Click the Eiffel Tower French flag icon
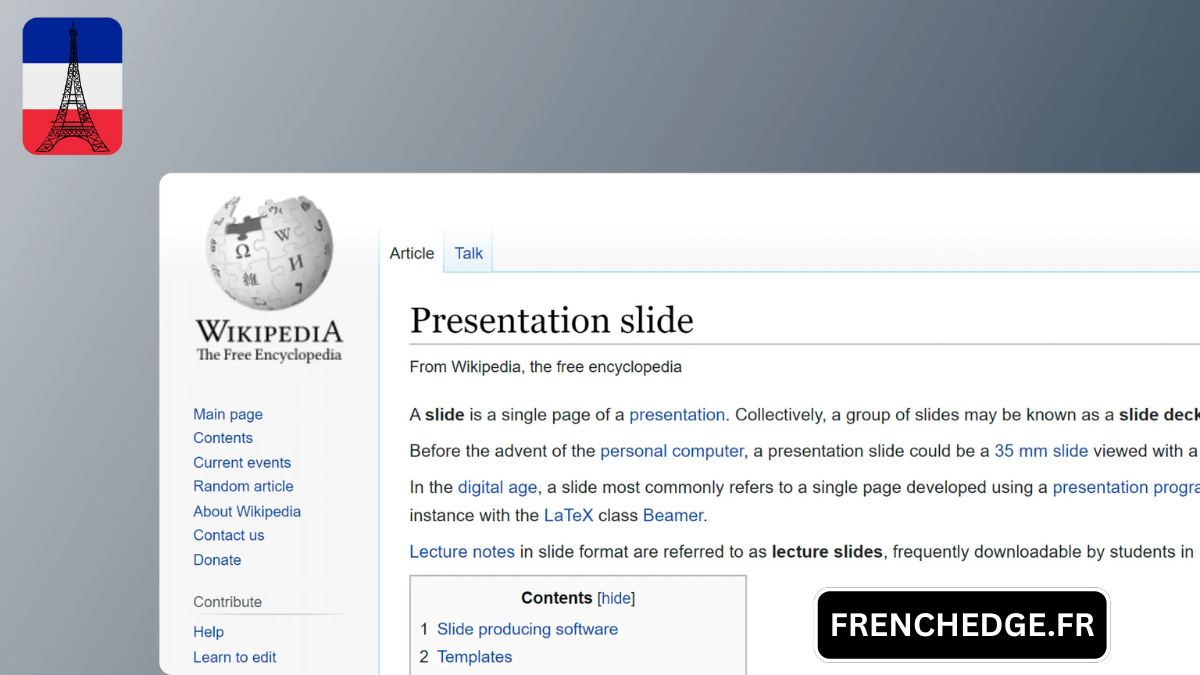Image resolution: width=1200 pixels, height=675 pixels. click(x=72, y=86)
